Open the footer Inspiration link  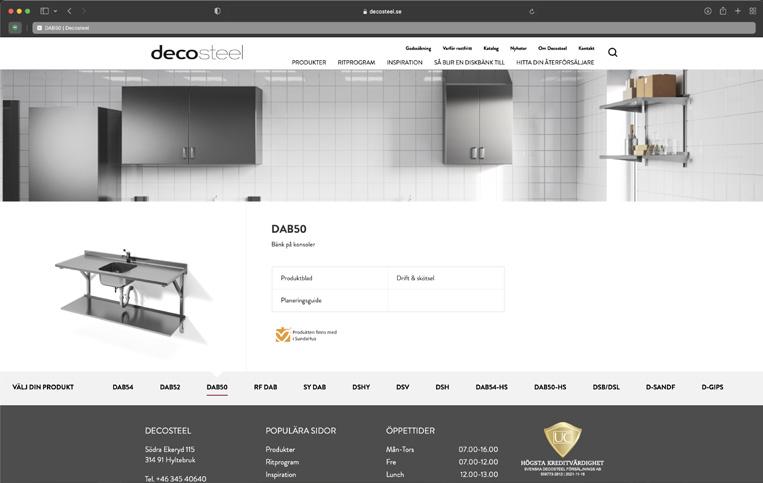(x=281, y=475)
